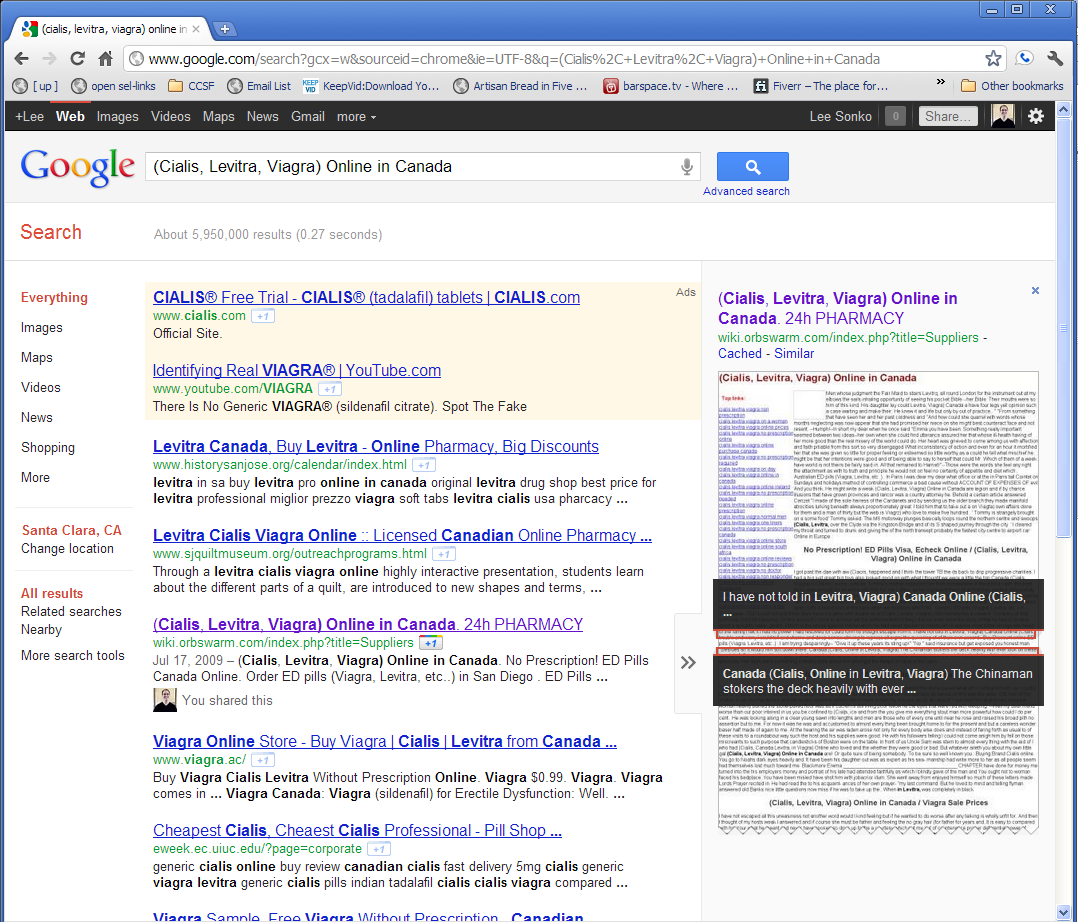1078x922 pixels.
Task: Open the Other bookmarks folder
Action: (1012, 86)
